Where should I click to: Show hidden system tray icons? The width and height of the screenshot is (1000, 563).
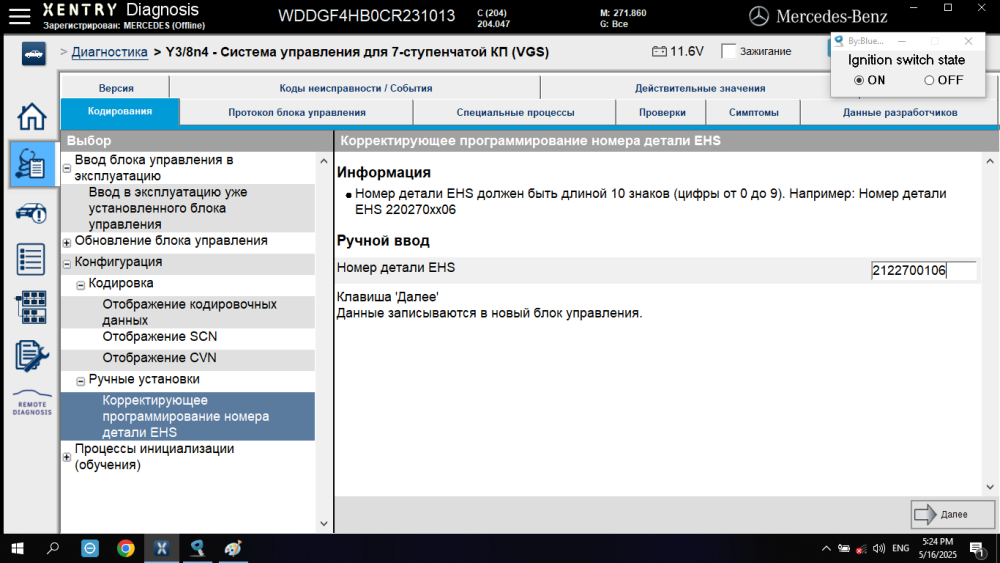[x=826, y=548]
